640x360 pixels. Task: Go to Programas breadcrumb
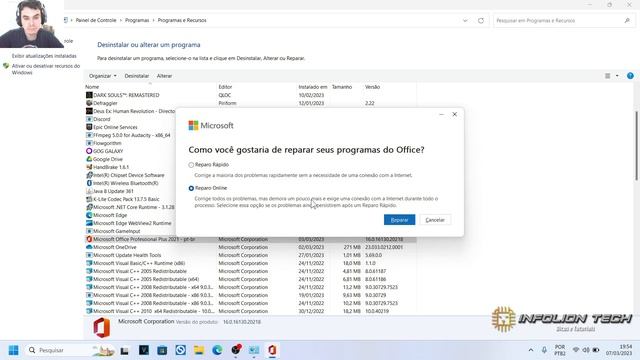137,20
